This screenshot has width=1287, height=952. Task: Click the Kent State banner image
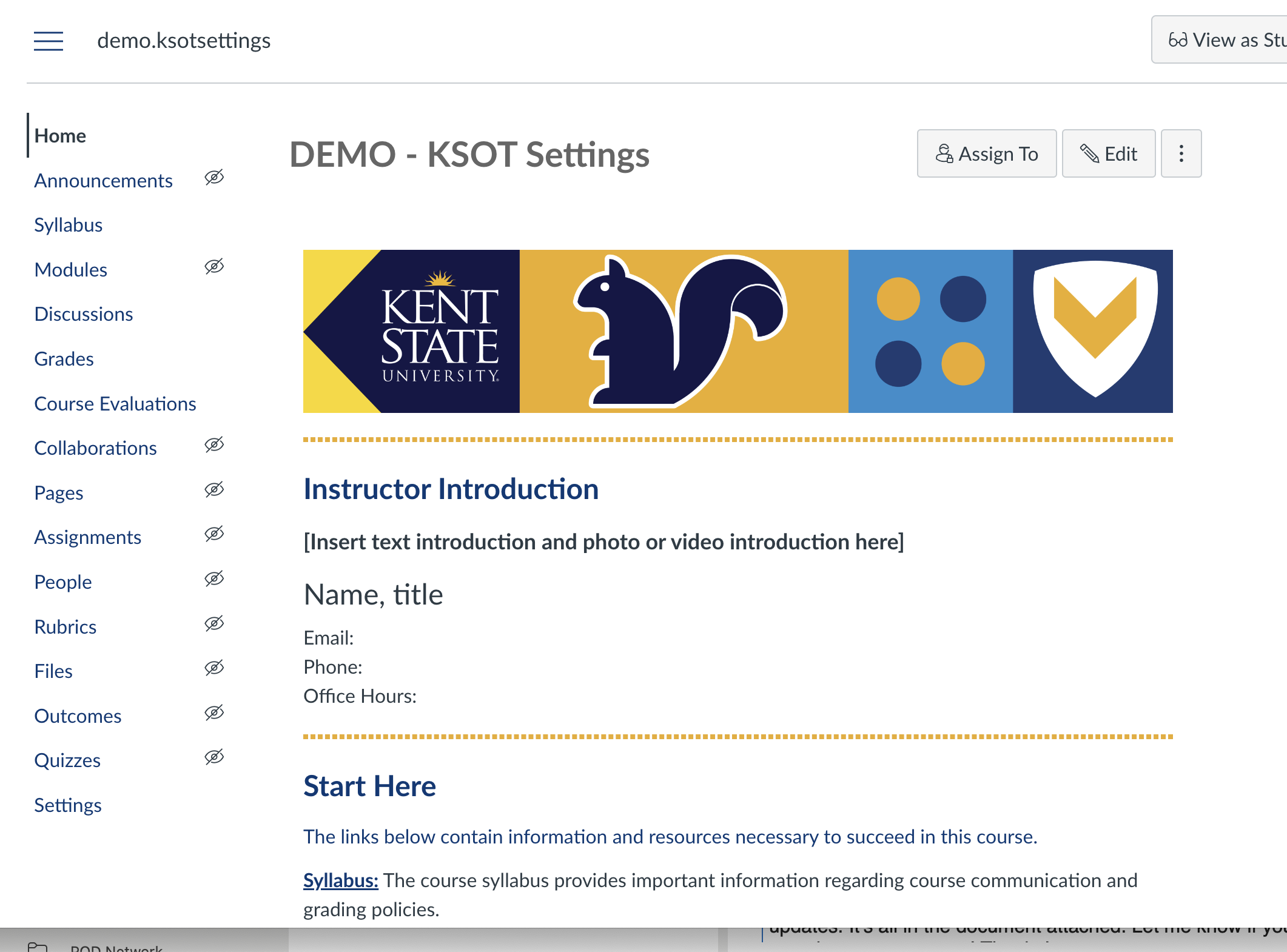coord(738,331)
